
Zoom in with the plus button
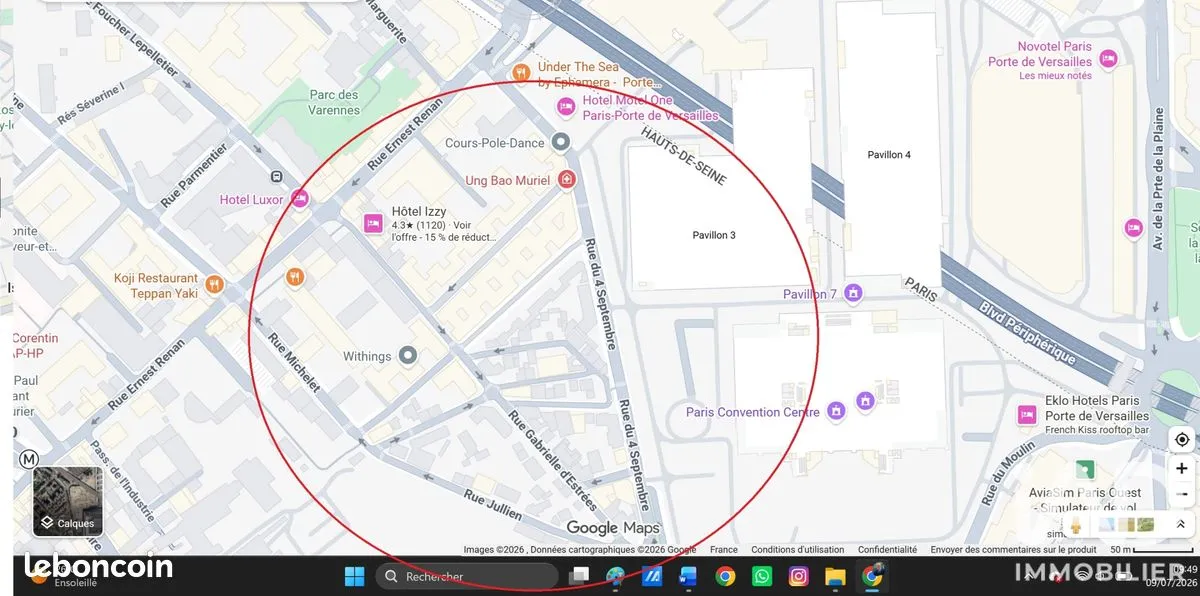1182,468
